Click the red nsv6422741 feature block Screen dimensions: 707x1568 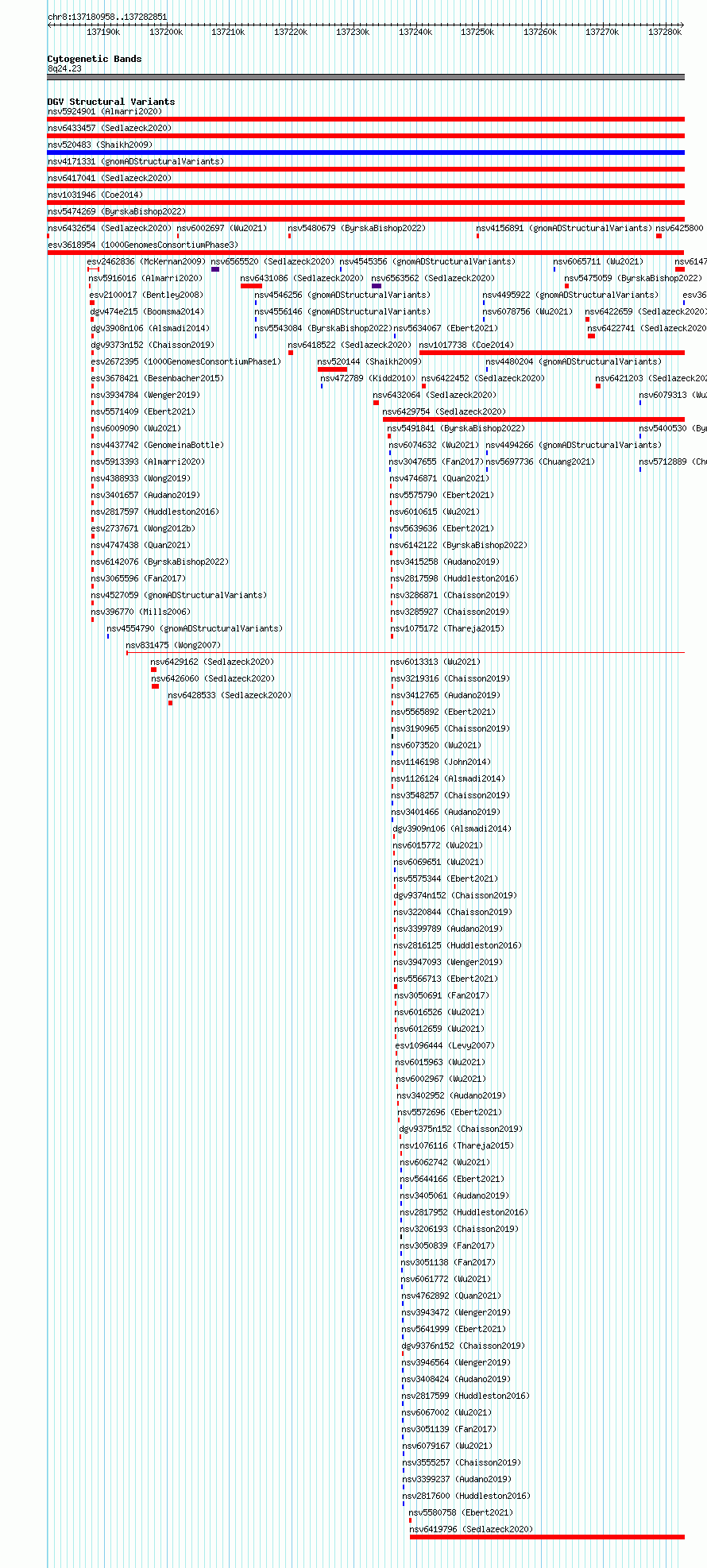pos(591,336)
